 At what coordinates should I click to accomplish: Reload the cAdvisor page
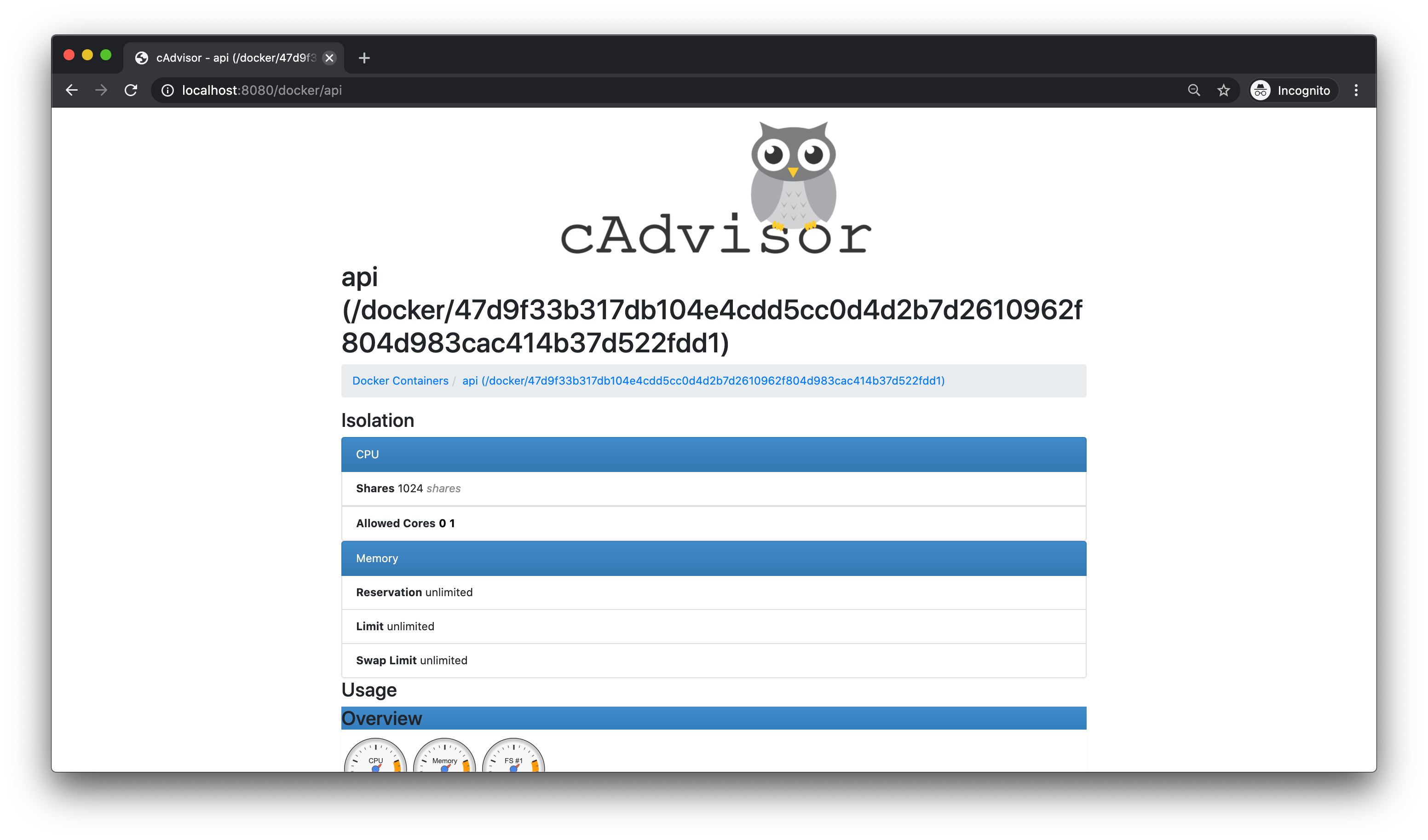coord(131,90)
